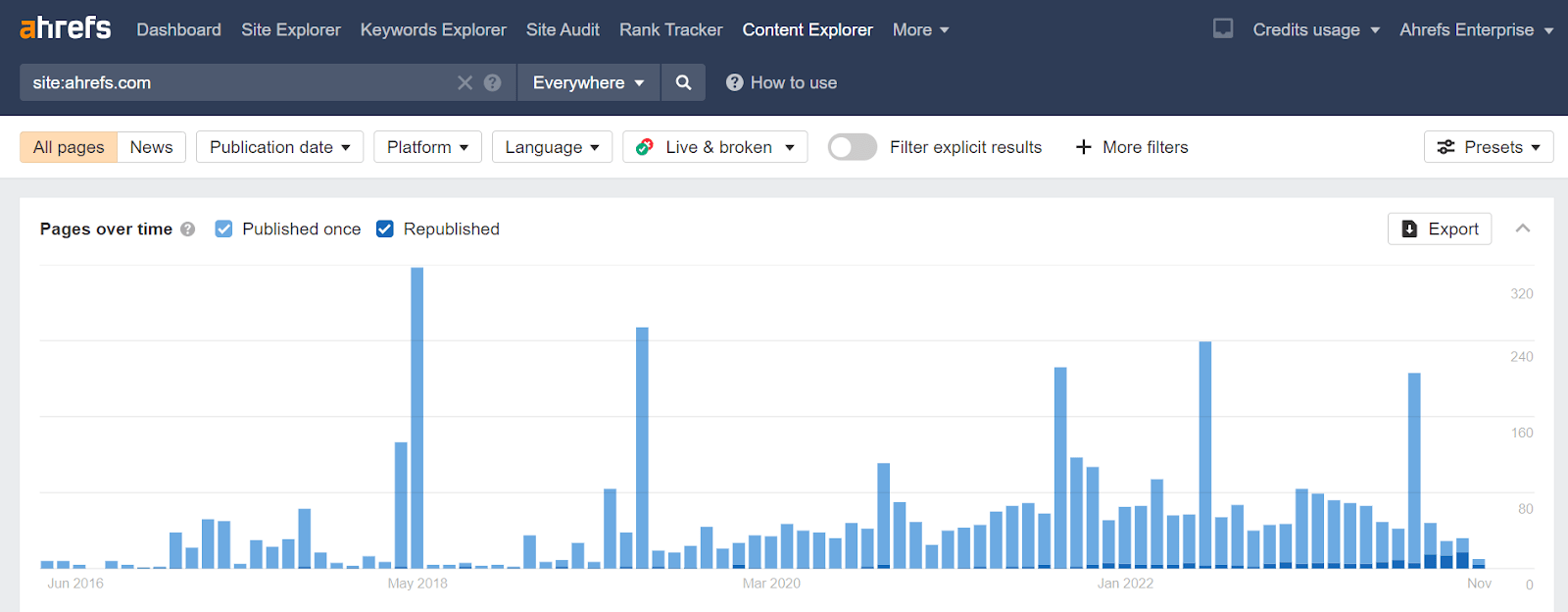Open the Presets dropdown
The width and height of the screenshot is (1568, 612).
pyautogui.click(x=1489, y=147)
